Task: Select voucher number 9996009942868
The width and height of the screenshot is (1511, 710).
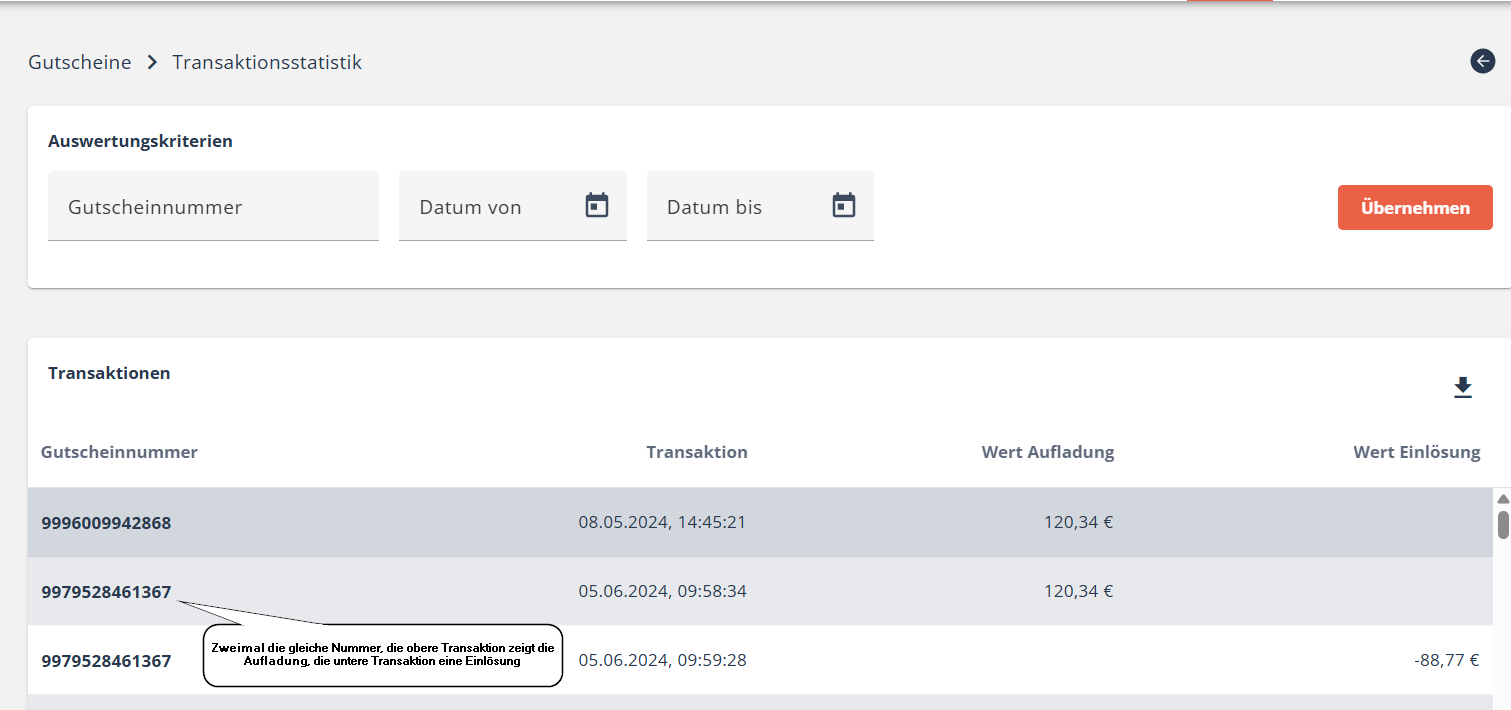Action: pyautogui.click(x=106, y=523)
